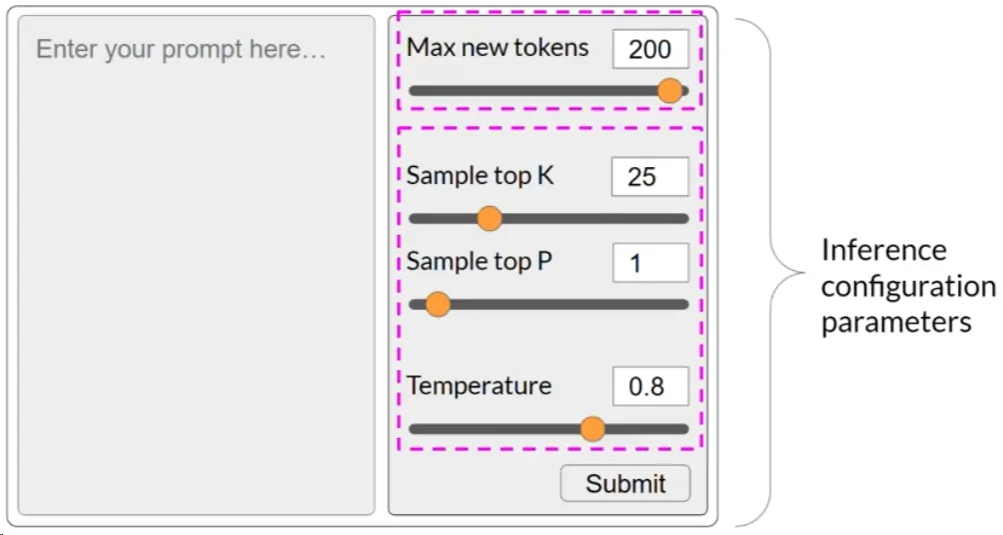Click left end of Max new tokens track
Image resolution: width=1003 pixels, height=535 pixels.
coord(414,91)
